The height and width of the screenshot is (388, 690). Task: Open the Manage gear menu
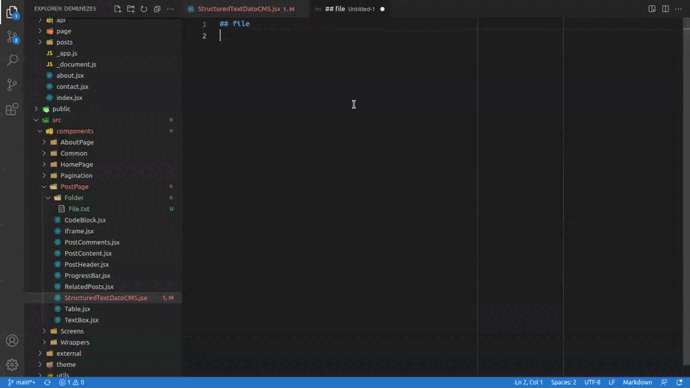pos(12,364)
